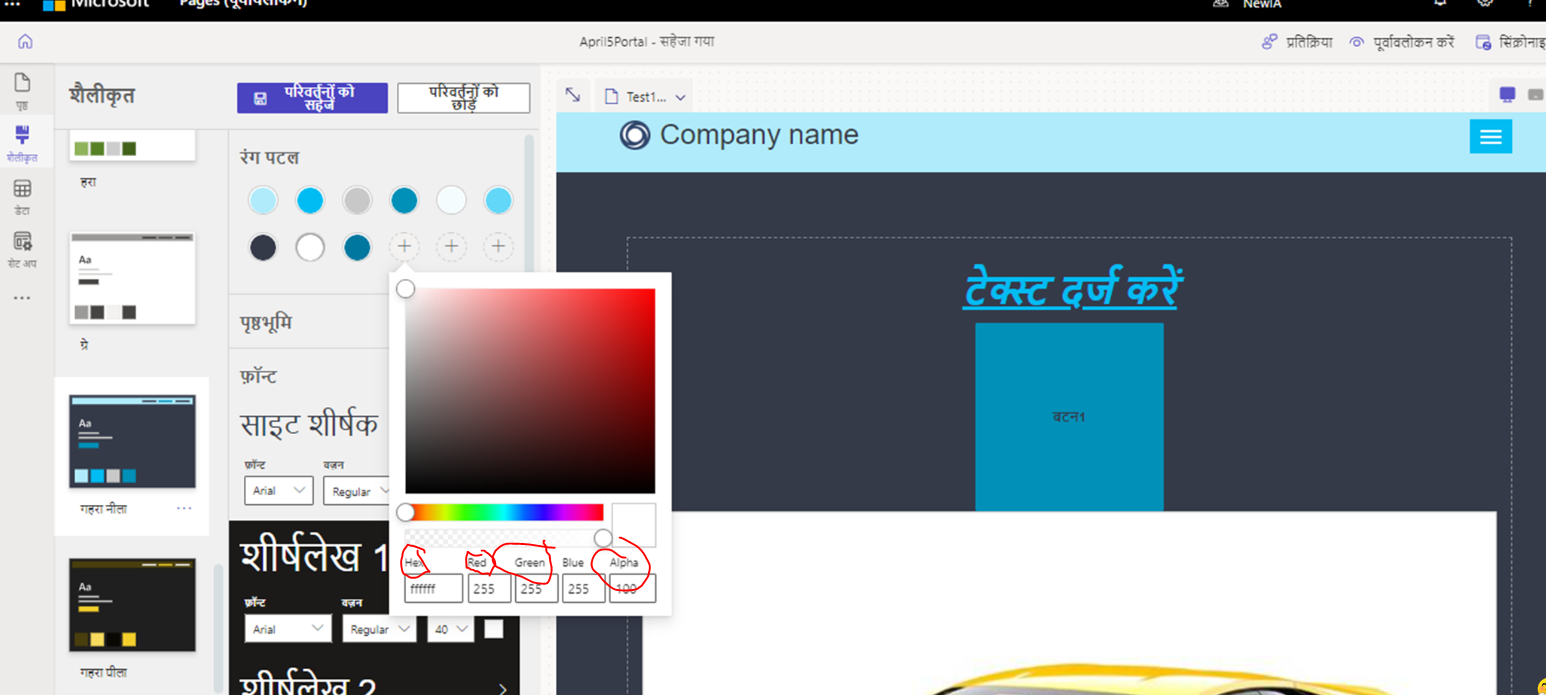
Task: Open Heading 1 font Arial dropdown
Action: 288,629
